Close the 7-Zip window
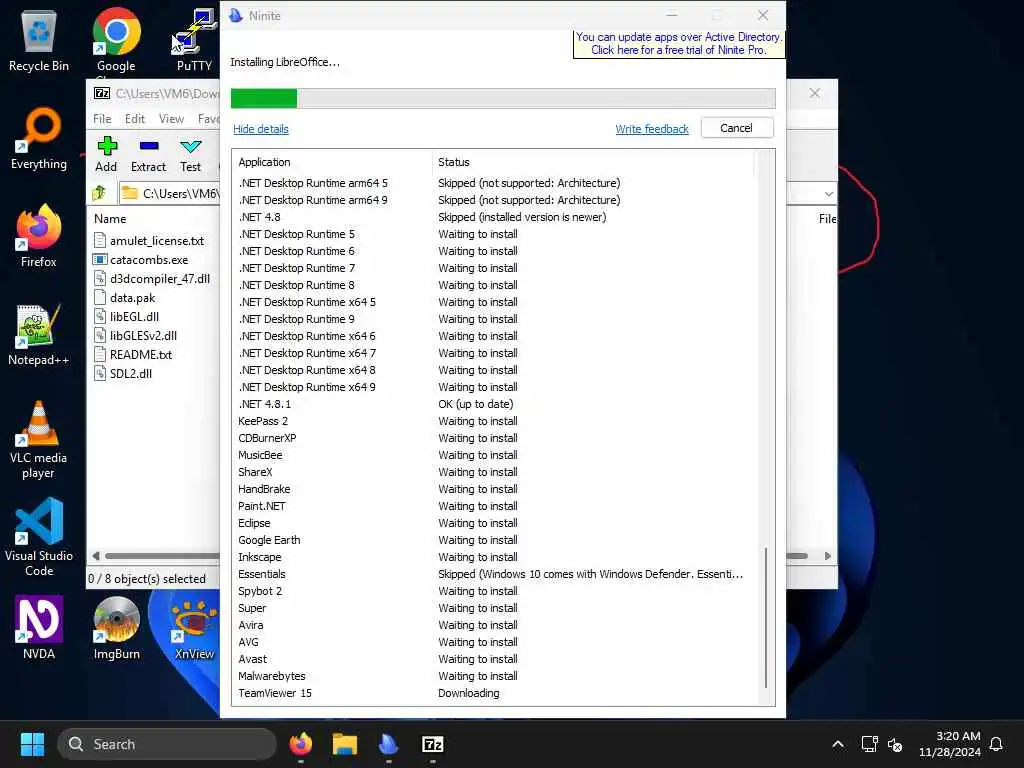The width and height of the screenshot is (1024, 768). pyautogui.click(x=814, y=93)
